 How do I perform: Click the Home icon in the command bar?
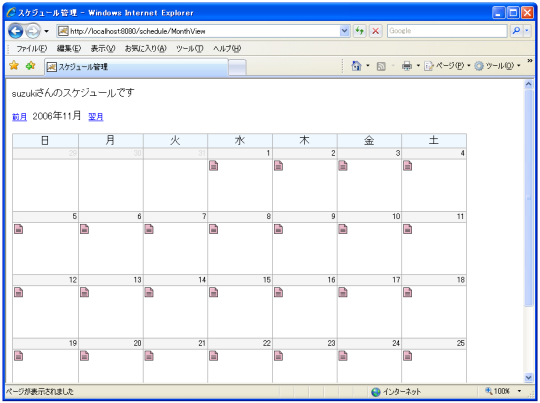(356, 65)
